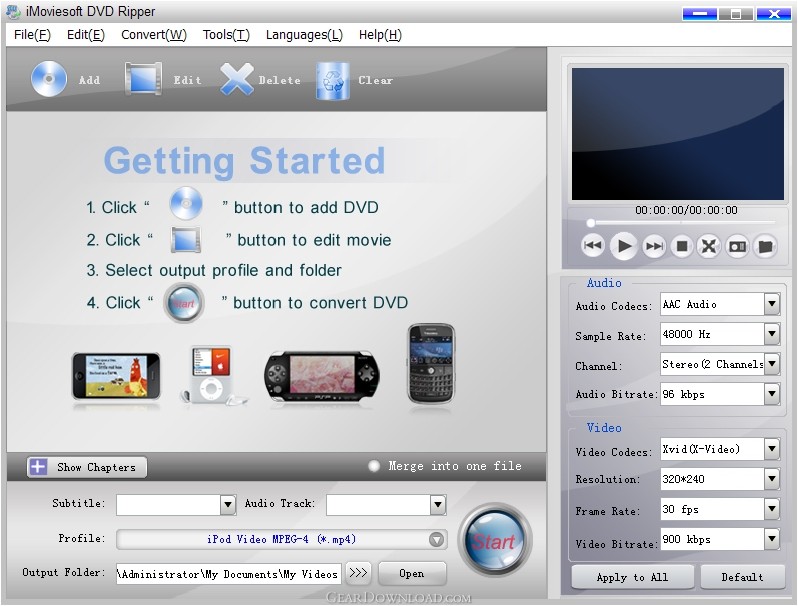Enable Merge into one file option
The height and width of the screenshot is (606, 798).
[374, 466]
